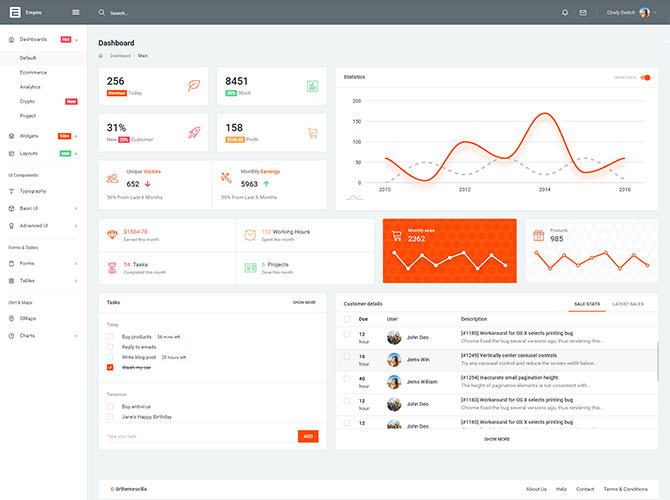This screenshot has width=670, height=500.
Task: Click the Tables grid icon in sidebar
Action: [12, 281]
